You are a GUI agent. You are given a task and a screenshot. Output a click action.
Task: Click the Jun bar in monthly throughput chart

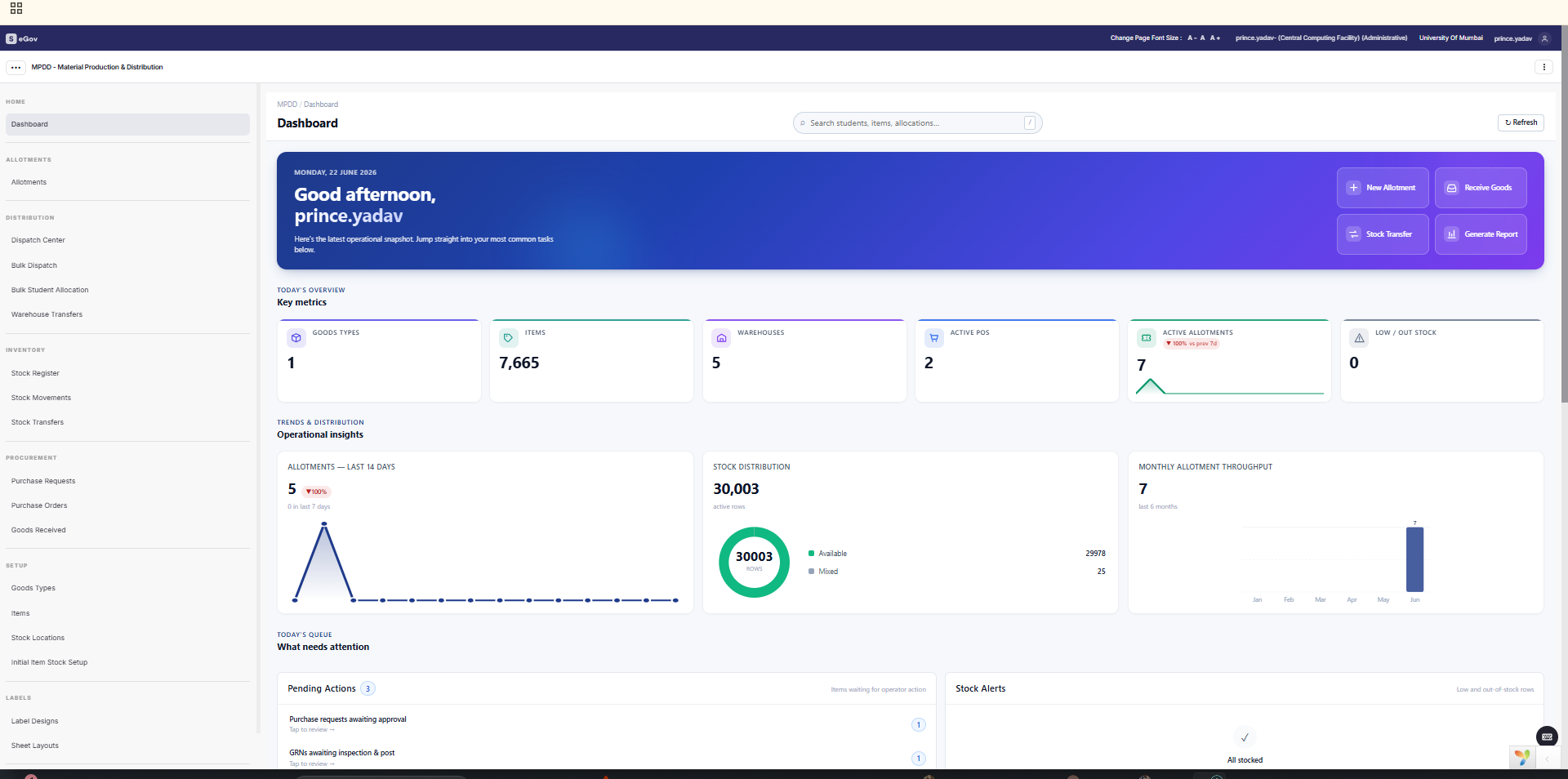click(1414, 559)
